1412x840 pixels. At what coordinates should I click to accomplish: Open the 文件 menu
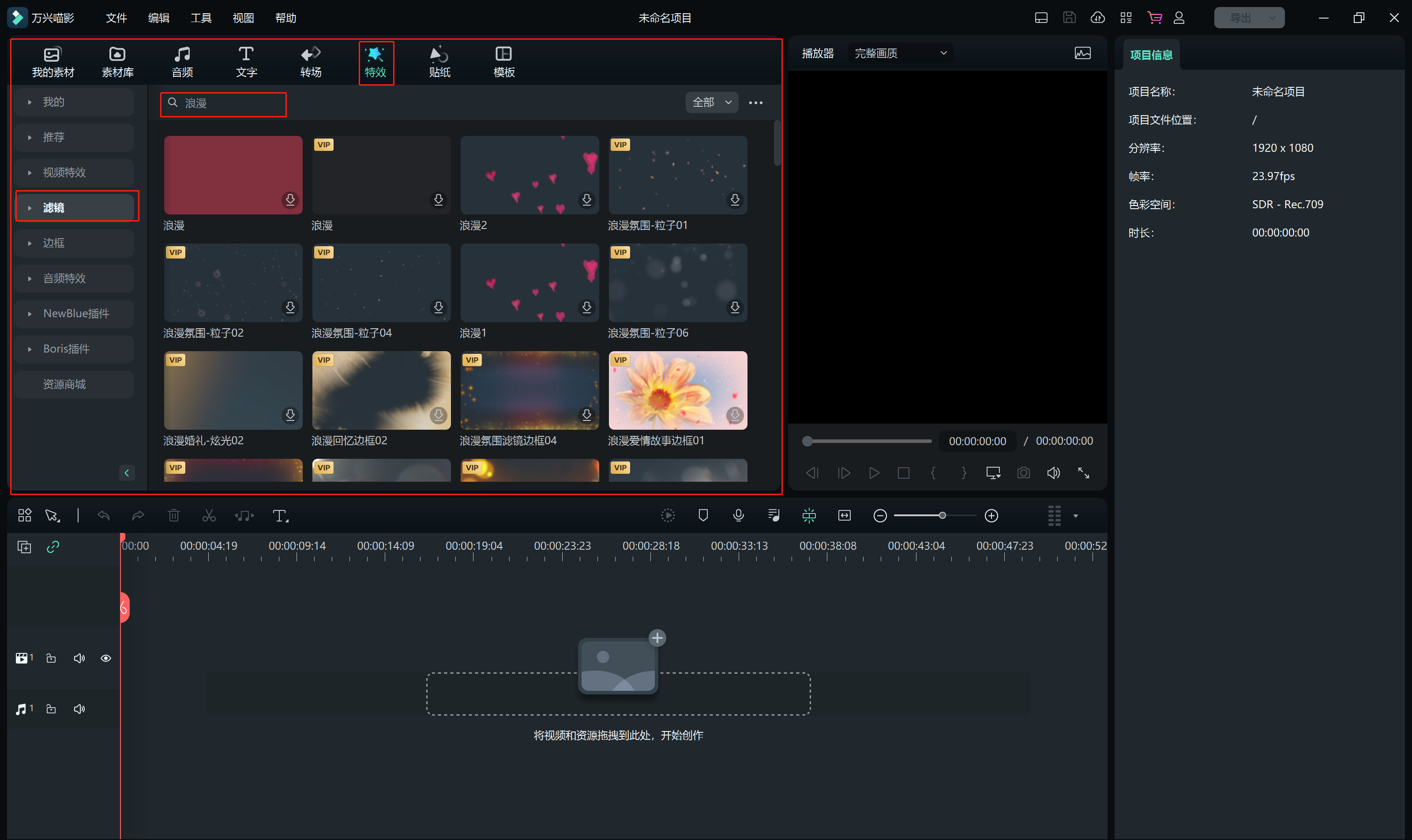pyautogui.click(x=116, y=18)
